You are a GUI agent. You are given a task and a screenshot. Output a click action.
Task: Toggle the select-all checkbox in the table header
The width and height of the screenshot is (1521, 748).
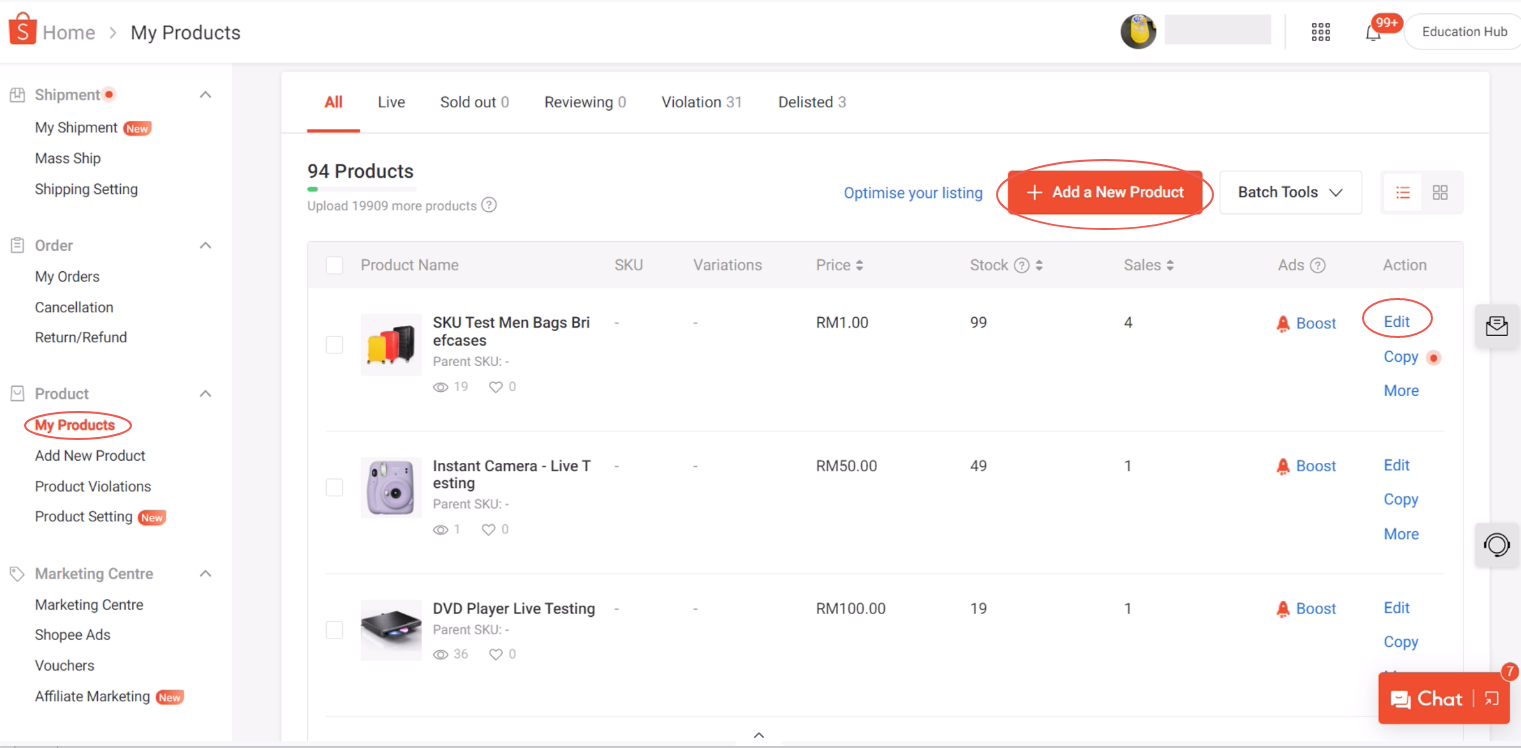point(334,265)
